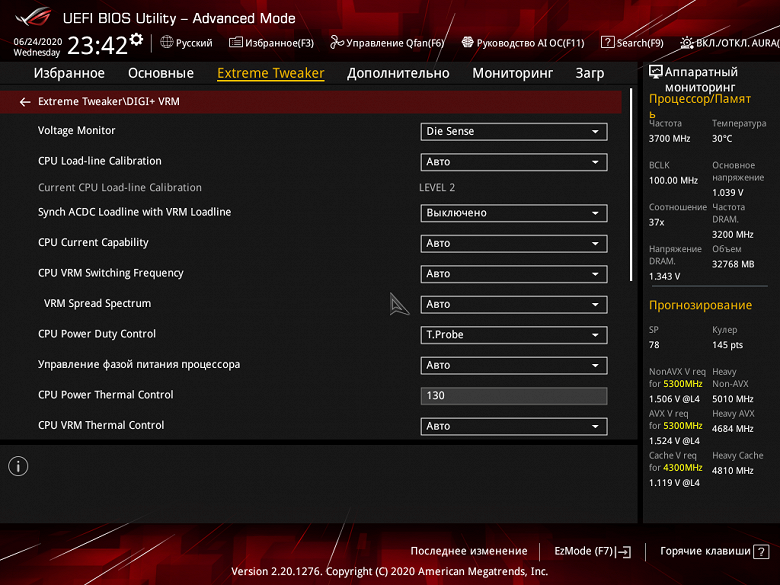Image resolution: width=780 pixels, height=585 pixels.
Task: Open Synch ACDC Loadline dropdown
Action: point(514,213)
